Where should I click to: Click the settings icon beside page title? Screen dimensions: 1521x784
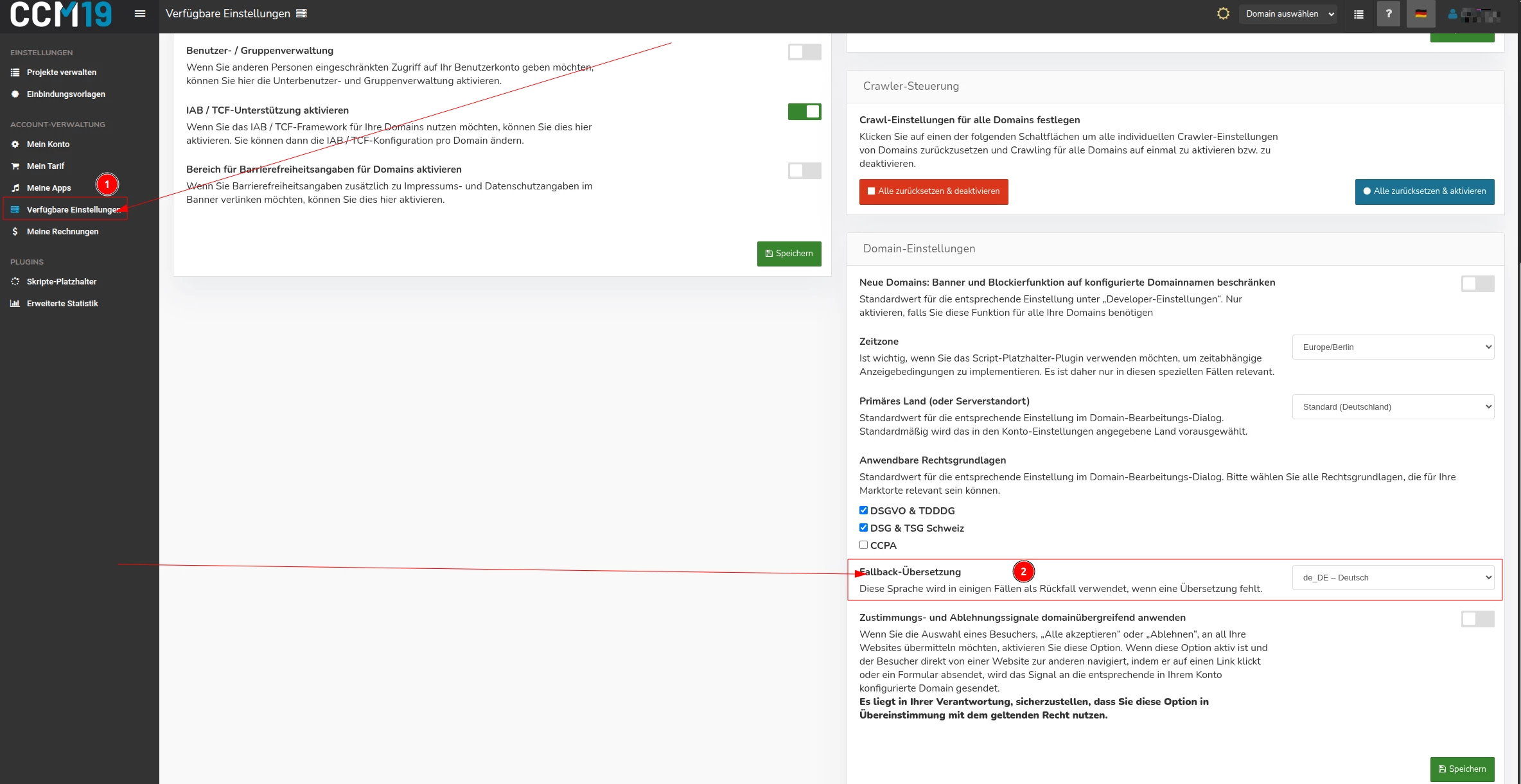[x=301, y=13]
